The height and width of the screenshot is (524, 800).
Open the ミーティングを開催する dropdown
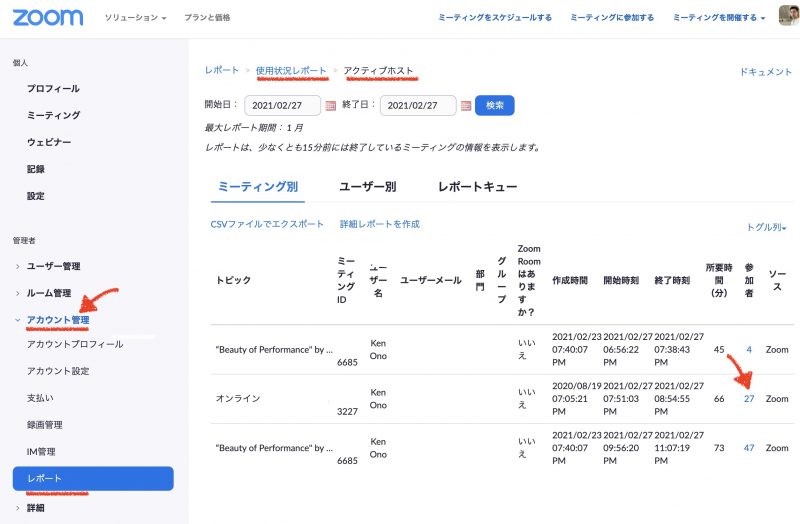(719, 18)
